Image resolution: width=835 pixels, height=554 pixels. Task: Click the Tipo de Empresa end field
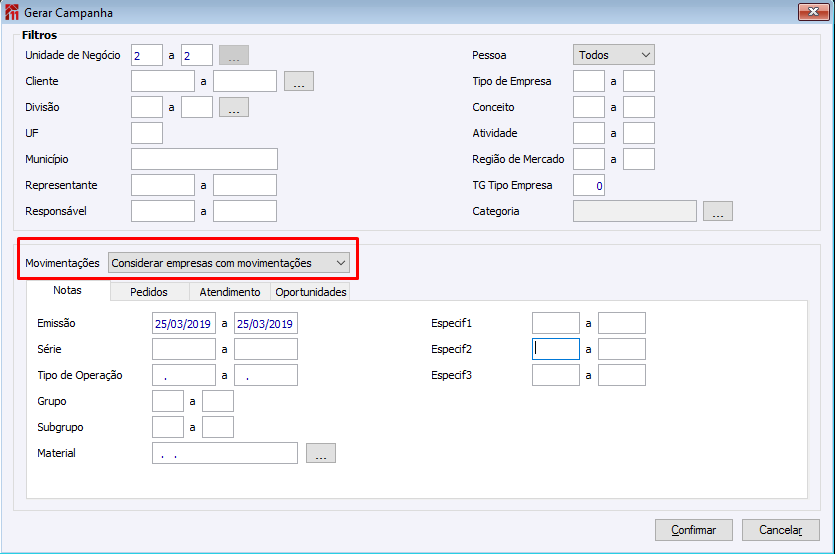pyautogui.click(x=639, y=81)
